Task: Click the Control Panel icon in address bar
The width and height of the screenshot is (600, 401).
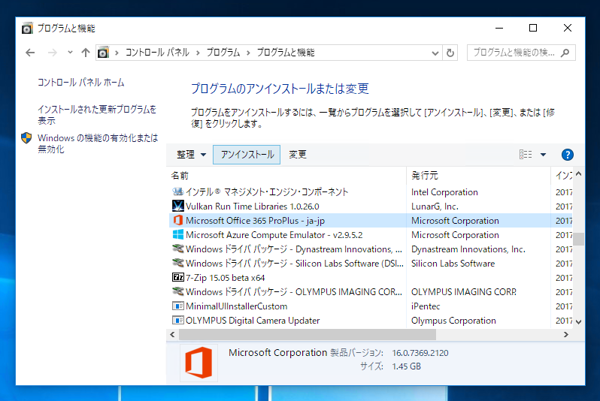Action: point(103,52)
